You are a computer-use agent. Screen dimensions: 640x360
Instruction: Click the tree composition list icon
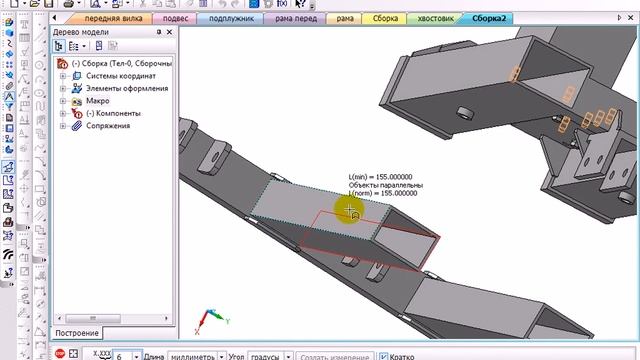(73, 46)
